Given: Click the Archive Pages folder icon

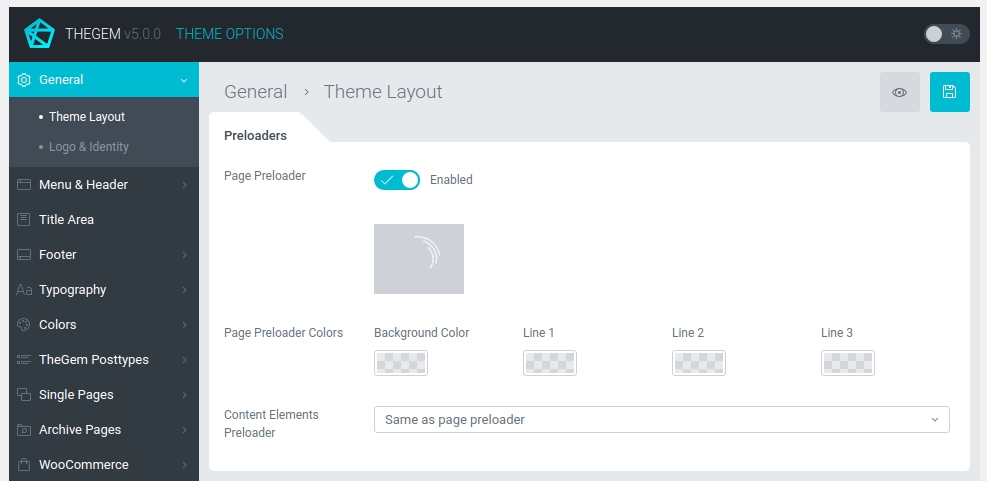Looking at the screenshot, I should [25, 430].
